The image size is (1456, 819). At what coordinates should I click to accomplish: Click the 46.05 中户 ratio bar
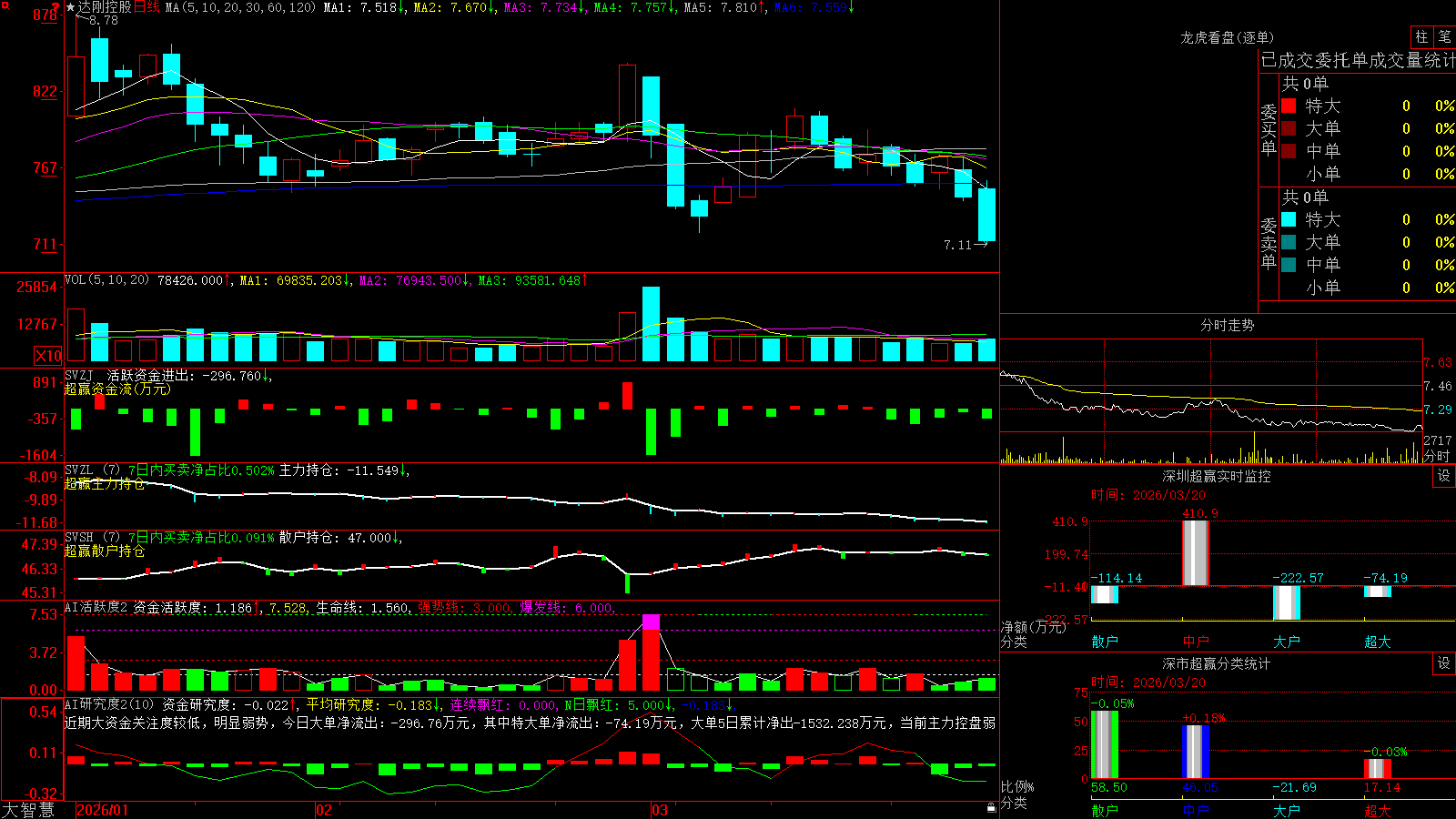[x=1196, y=752]
